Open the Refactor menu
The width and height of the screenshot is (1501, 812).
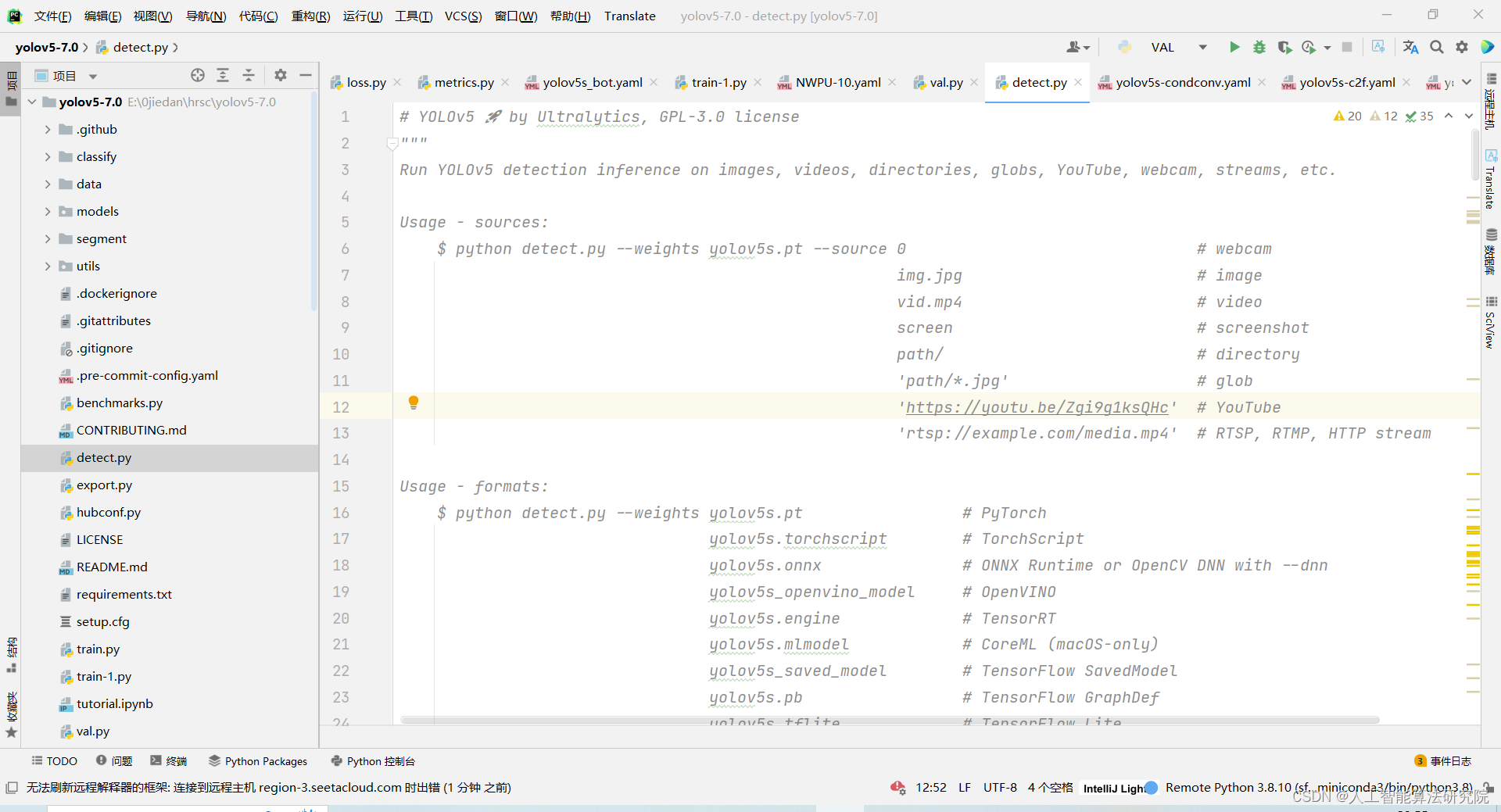tap(310, 16)
